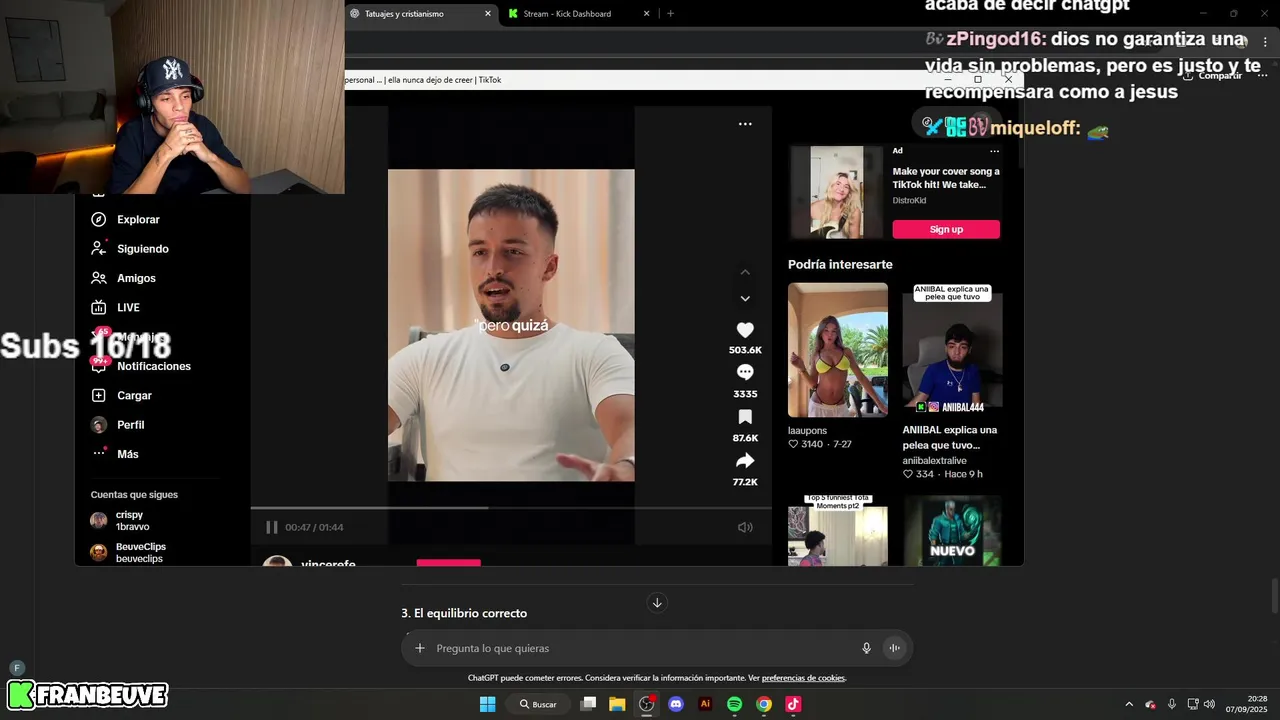1280x720 pixels.
Task: Go to next video down chevron
Action: pos(745,298)
